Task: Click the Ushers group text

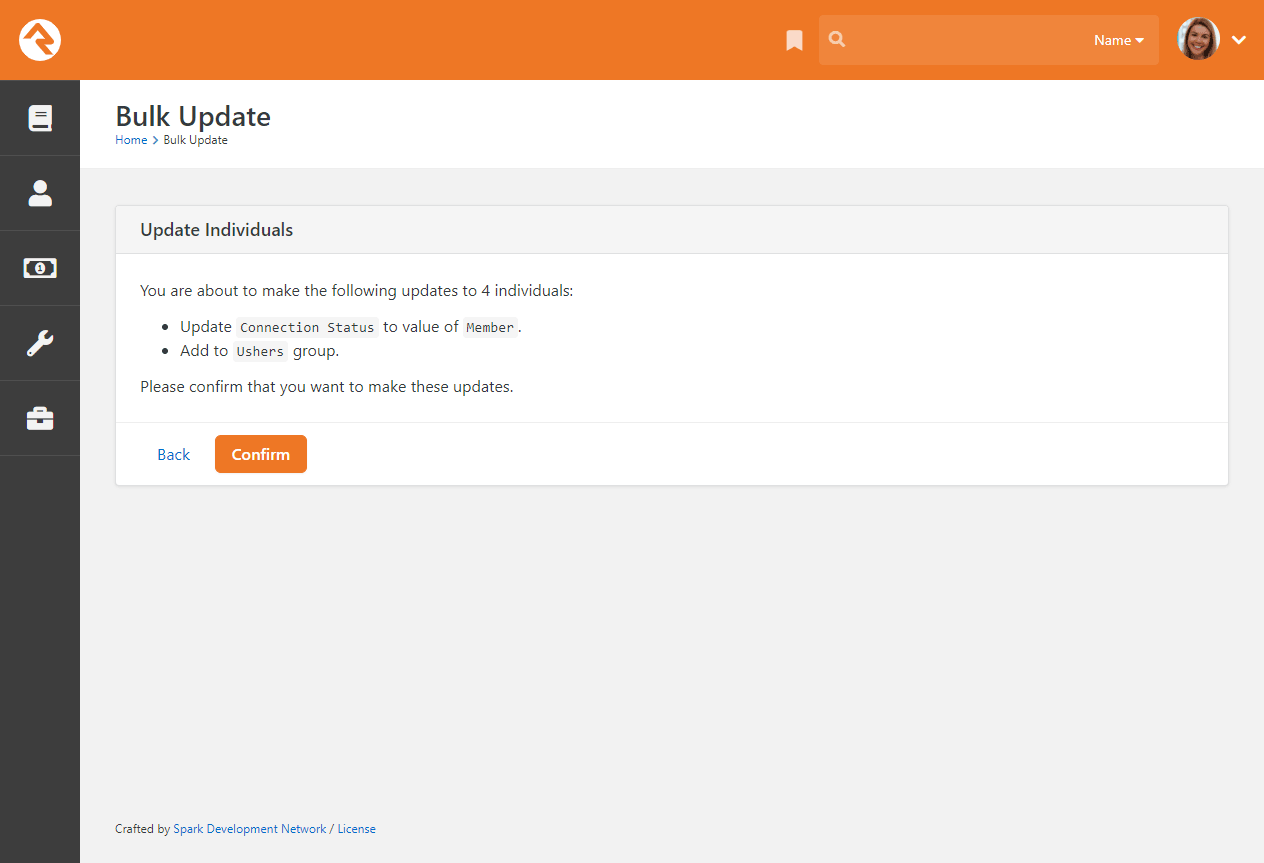Action: [260, 351]
